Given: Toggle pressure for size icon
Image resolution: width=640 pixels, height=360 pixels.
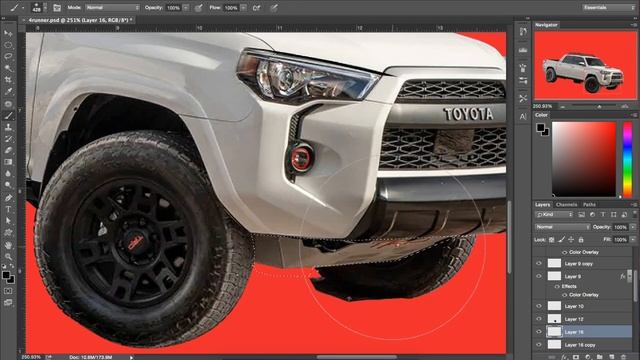Looking at the screenshot, I should [274, 8].
